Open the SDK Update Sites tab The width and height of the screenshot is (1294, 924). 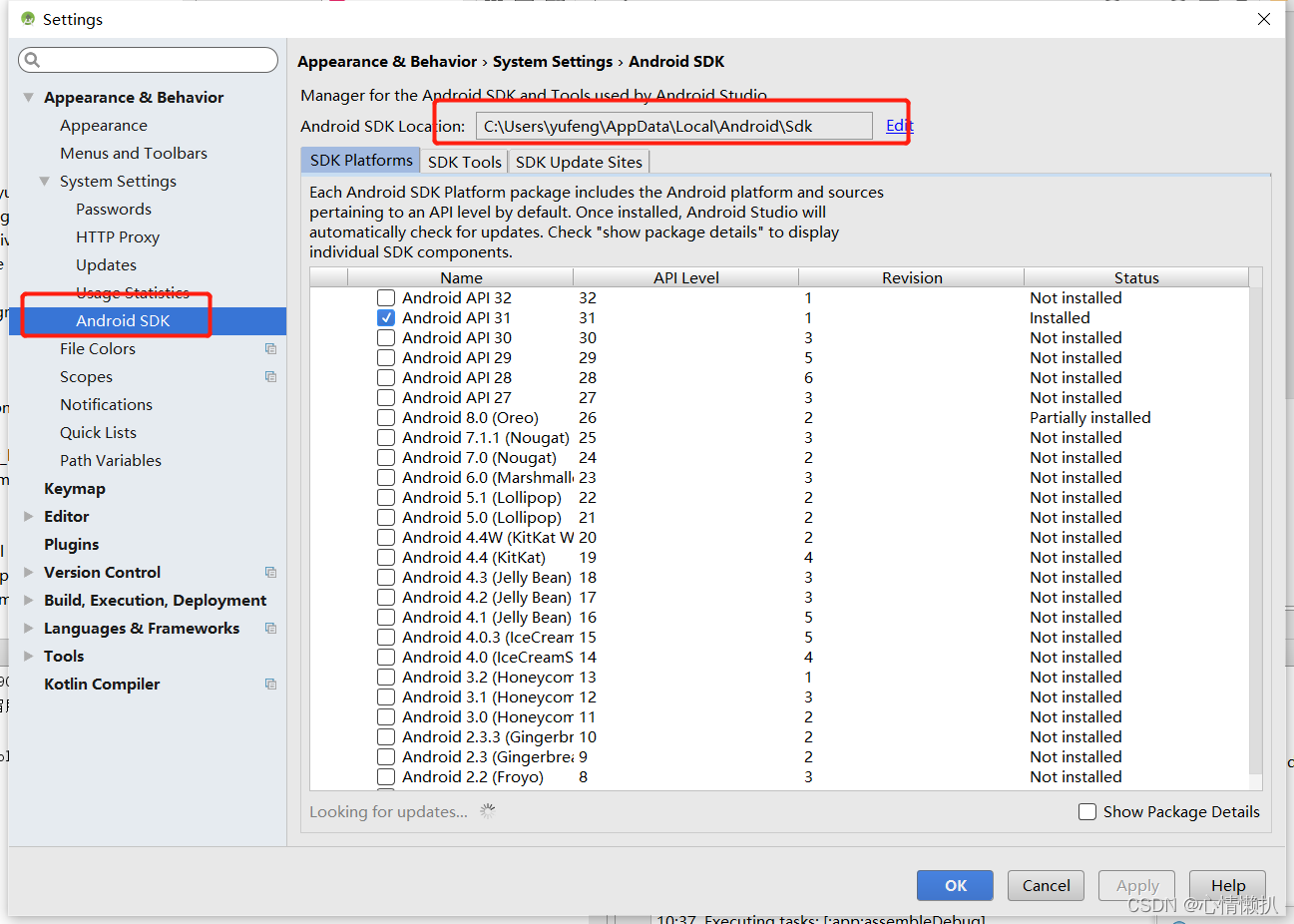click(579, 162)
